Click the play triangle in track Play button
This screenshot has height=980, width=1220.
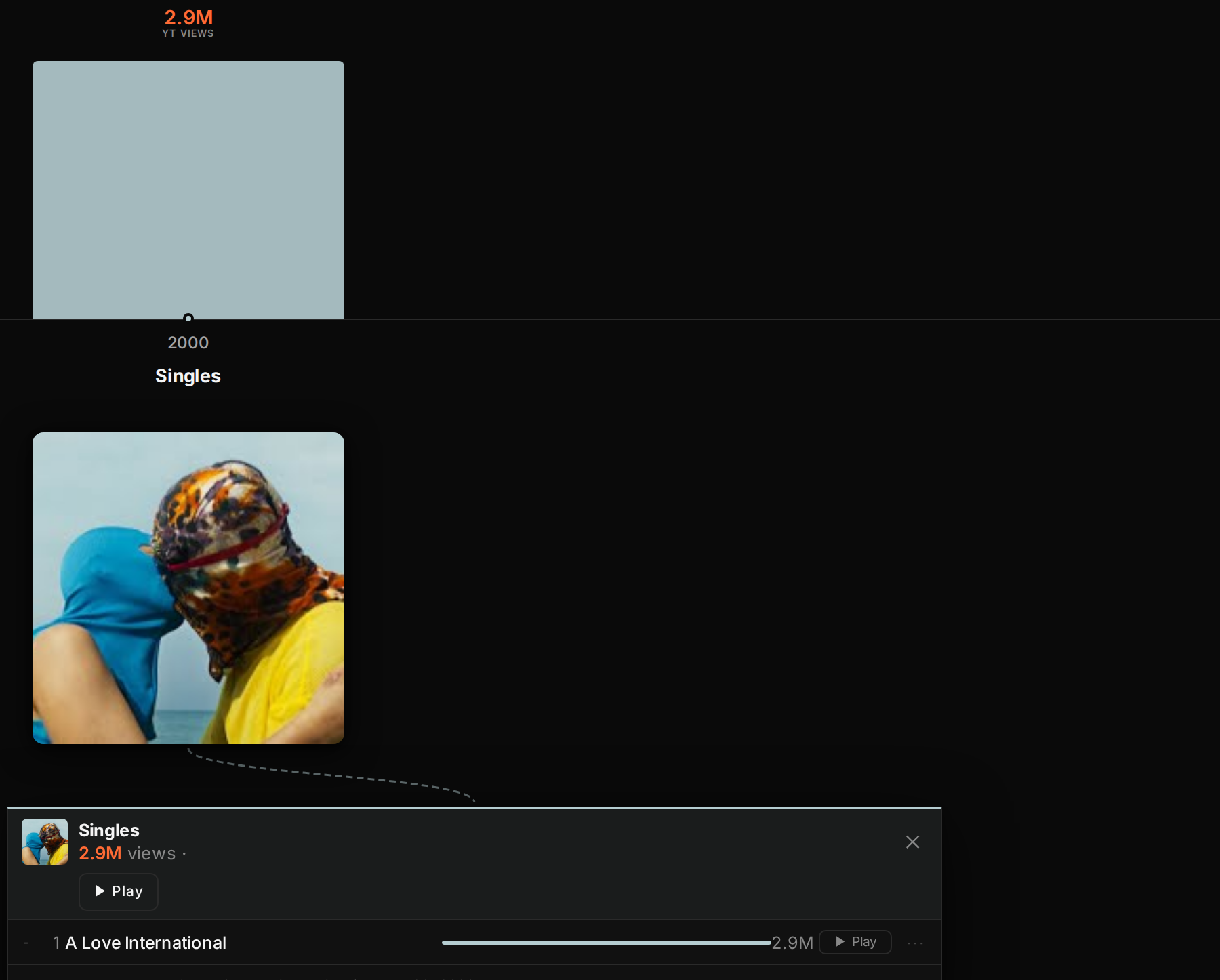click(x=840, y=941)
